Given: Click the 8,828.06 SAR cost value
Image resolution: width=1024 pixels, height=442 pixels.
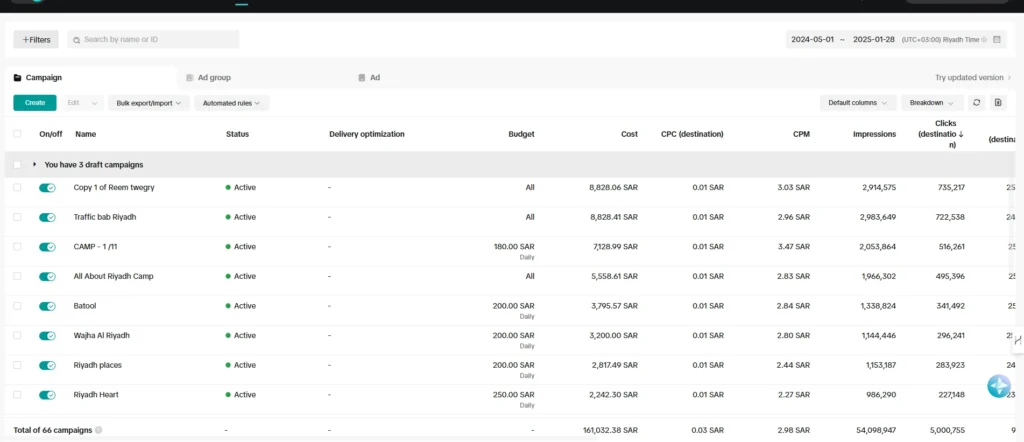Looking at the screenshot, I should [613, 187].
